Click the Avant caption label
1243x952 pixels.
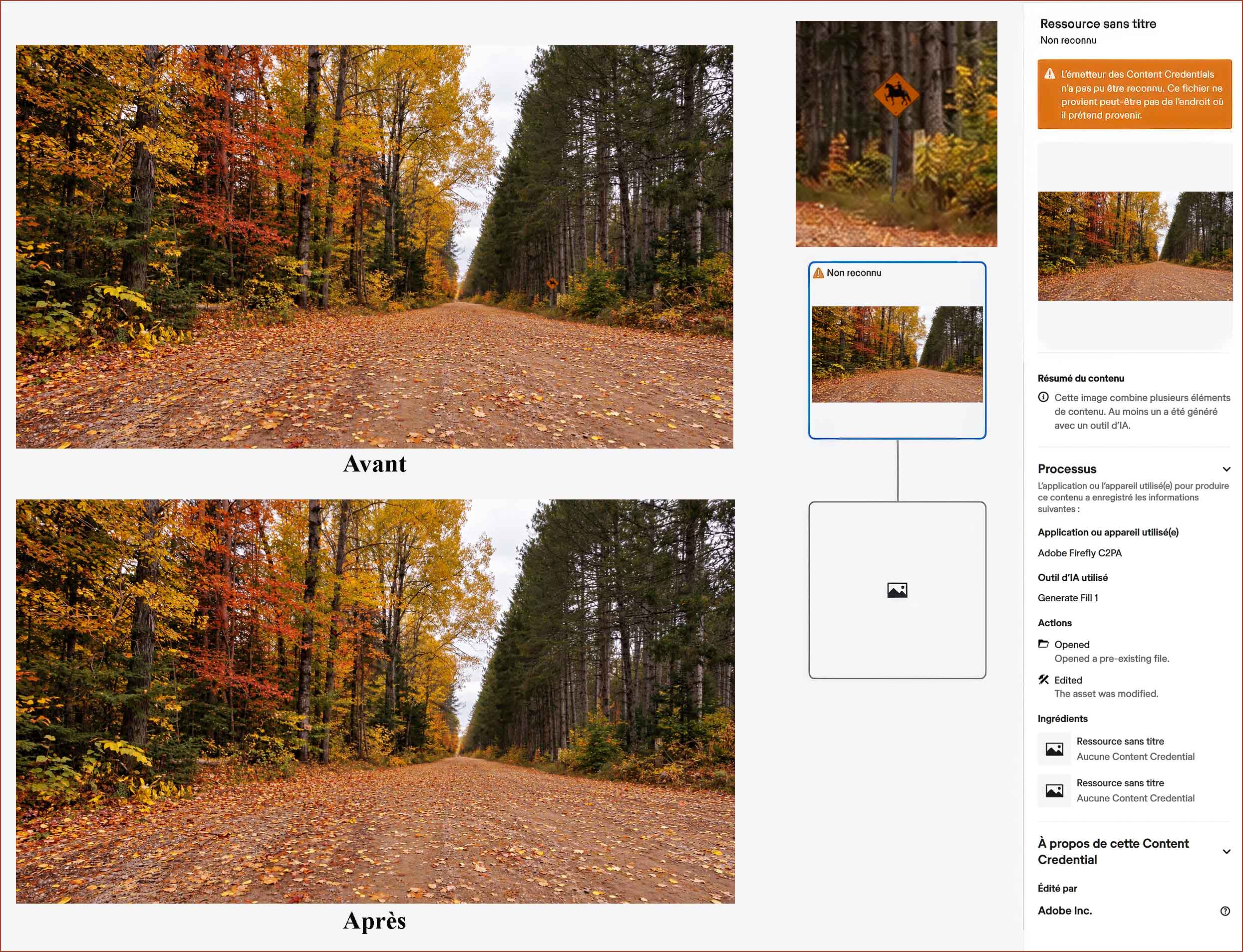(375, 464)
